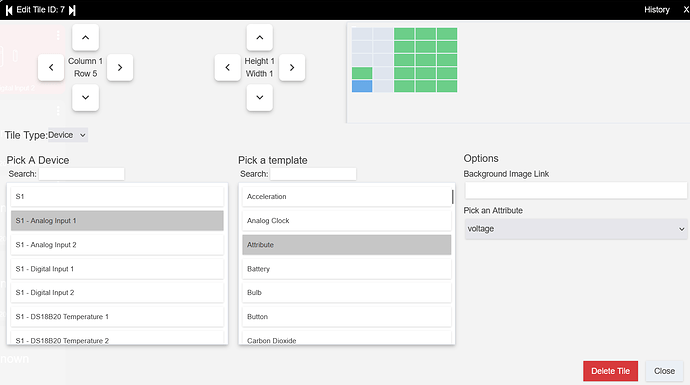Click the Delete Tile button
690x385 pixels.
610,371
